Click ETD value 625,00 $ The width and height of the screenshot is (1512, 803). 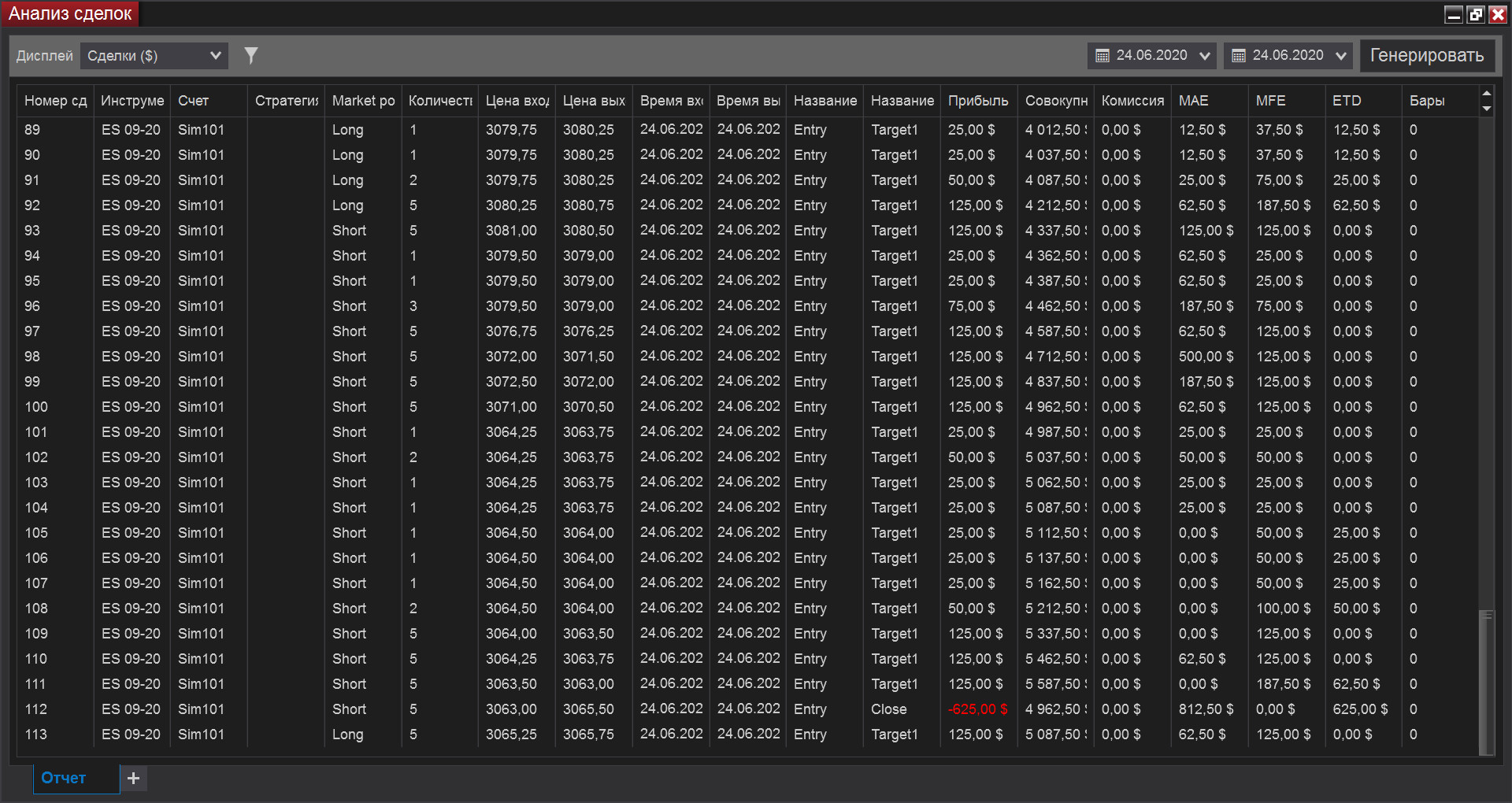[1361, 709]
